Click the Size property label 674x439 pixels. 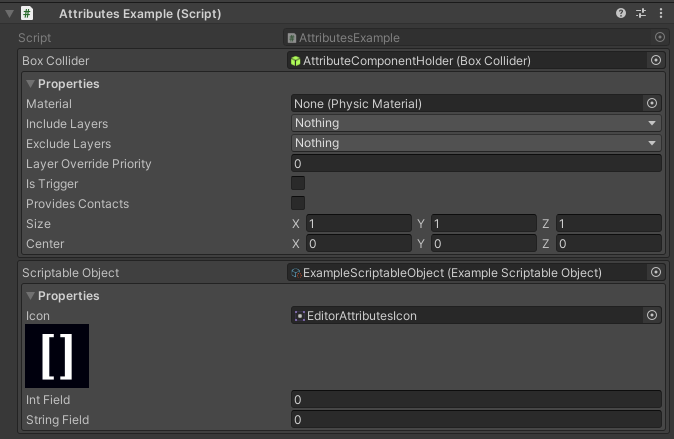click(x=38, y=224)
